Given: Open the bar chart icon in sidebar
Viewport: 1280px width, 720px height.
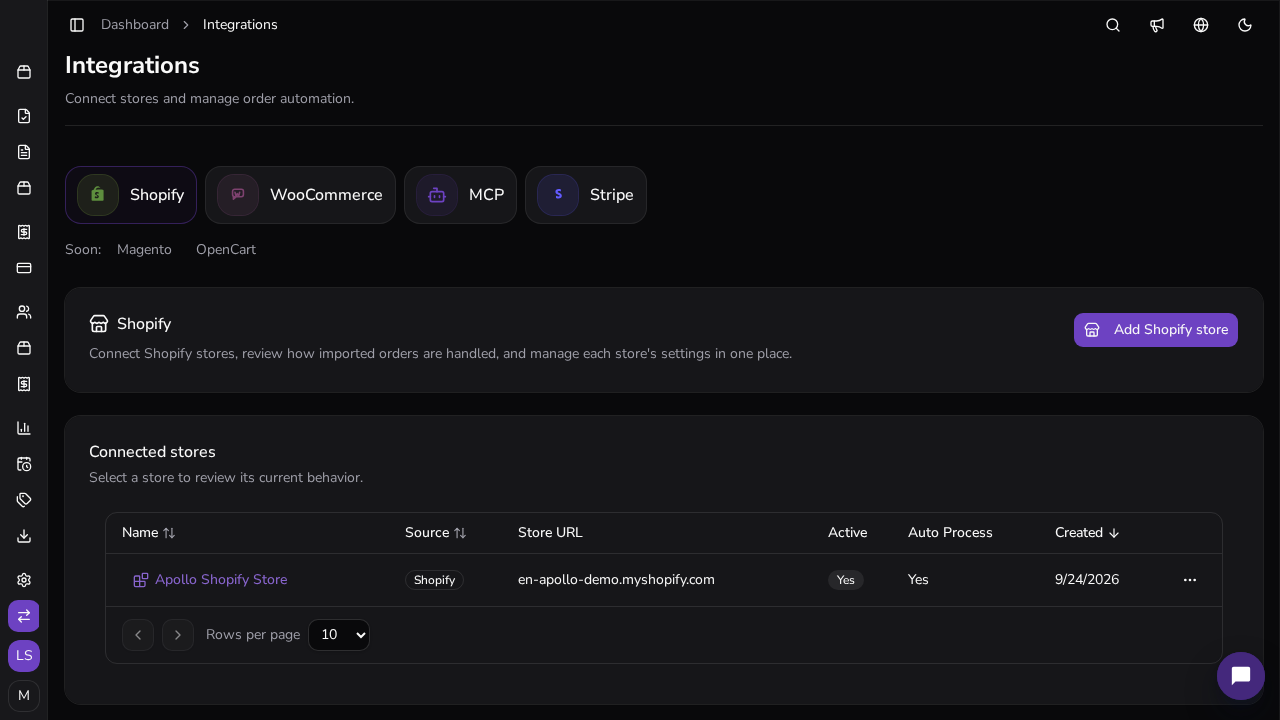Looking at the screenshot, I should (x=24, y=428).
